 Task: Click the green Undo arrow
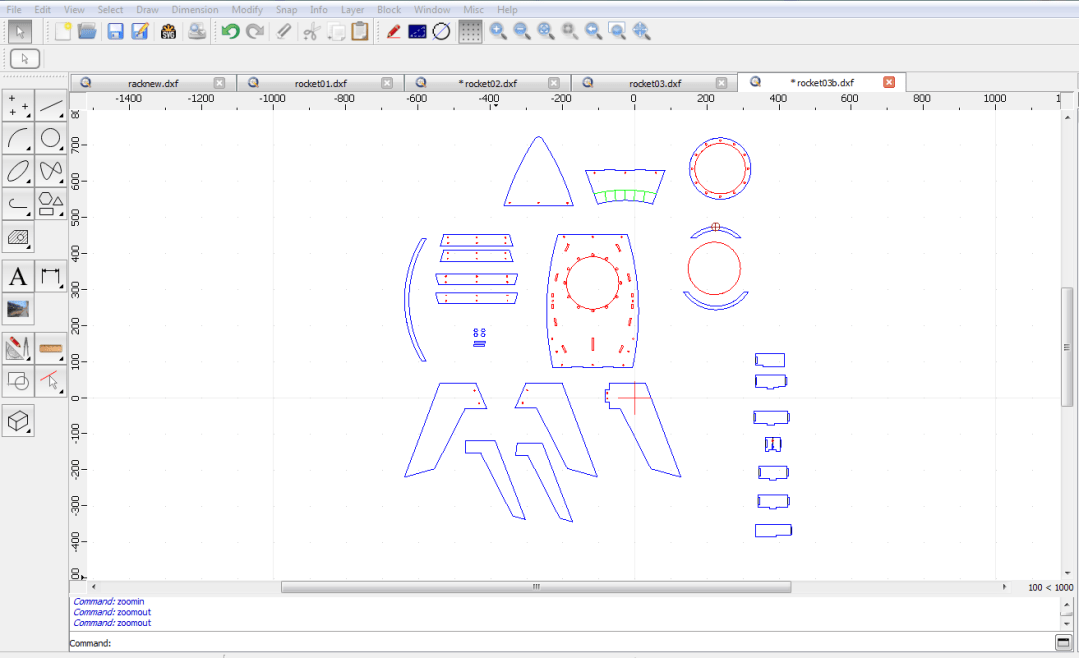pos(230,31)
